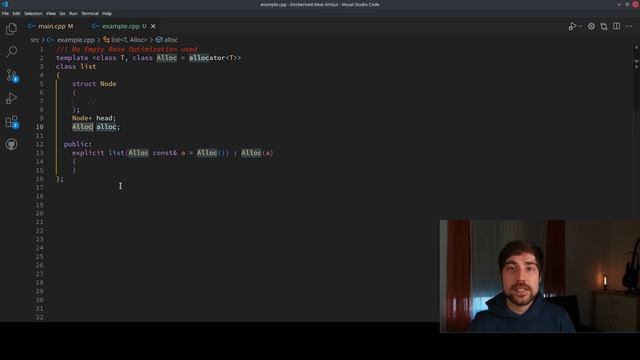Image resolution: width=640 pixels, height=360 pixels.
Task: Switch to the main.cpp tab
Action: tap(51, 26)
